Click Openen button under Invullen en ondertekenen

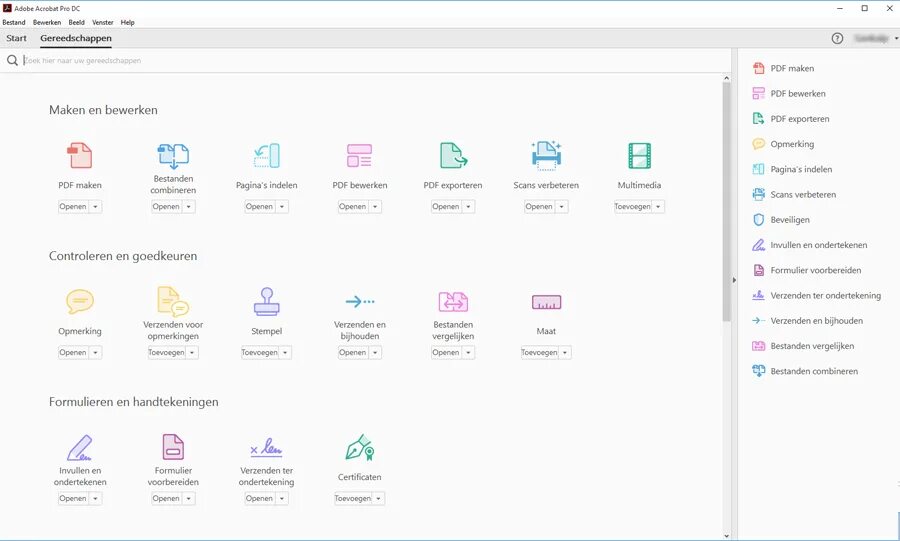pyautogui.click(x=73, y=499)
